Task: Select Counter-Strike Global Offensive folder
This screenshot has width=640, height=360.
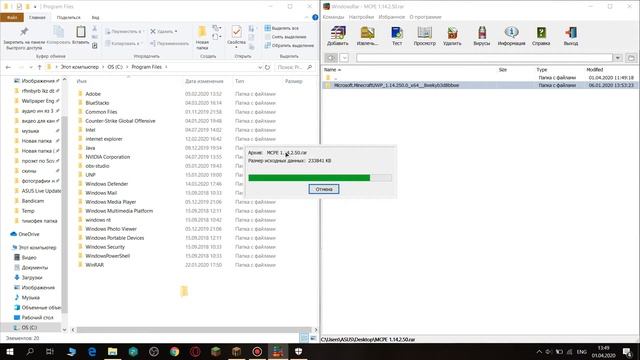Action: click(x=120, y=121)
